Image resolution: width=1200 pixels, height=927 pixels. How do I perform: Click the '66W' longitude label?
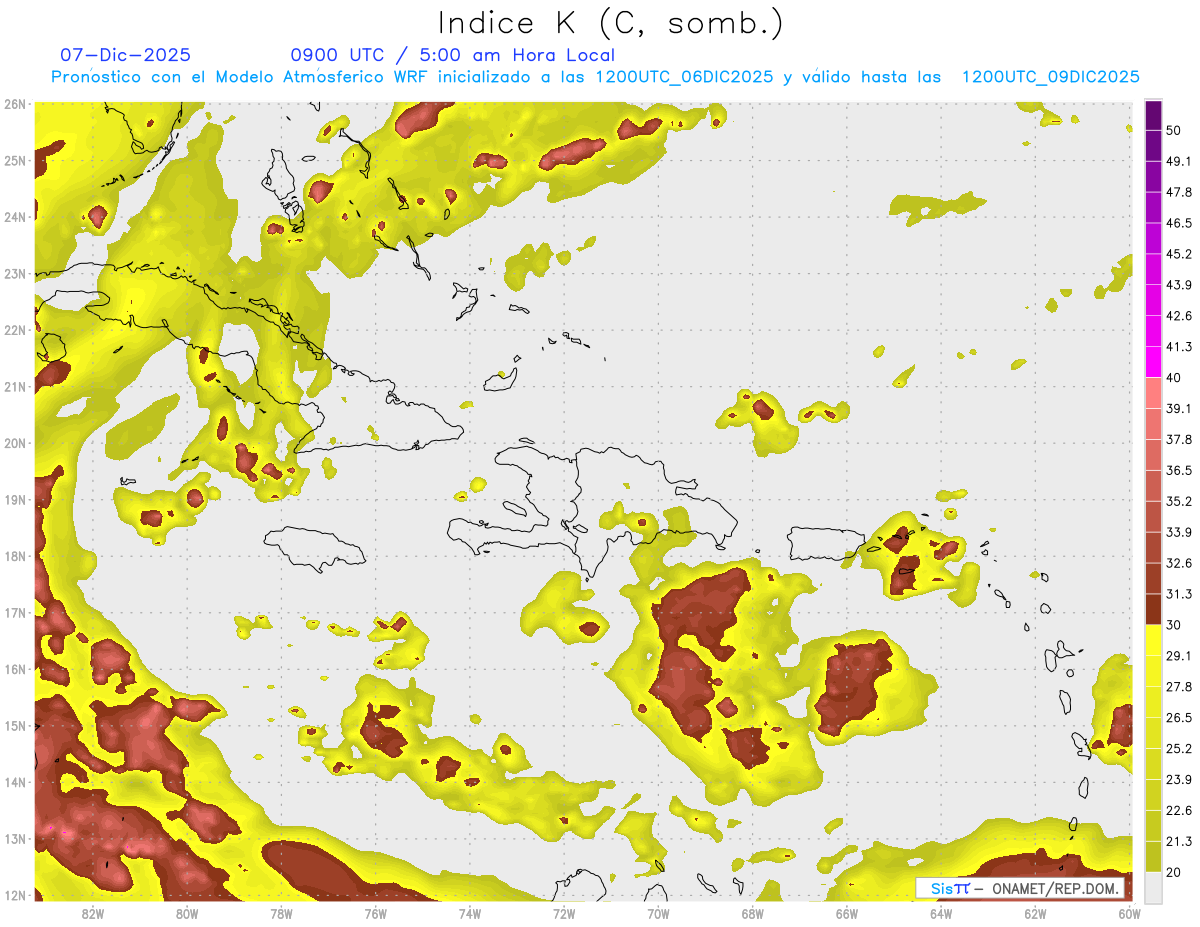pyautogui.click(x=847, y=913)
